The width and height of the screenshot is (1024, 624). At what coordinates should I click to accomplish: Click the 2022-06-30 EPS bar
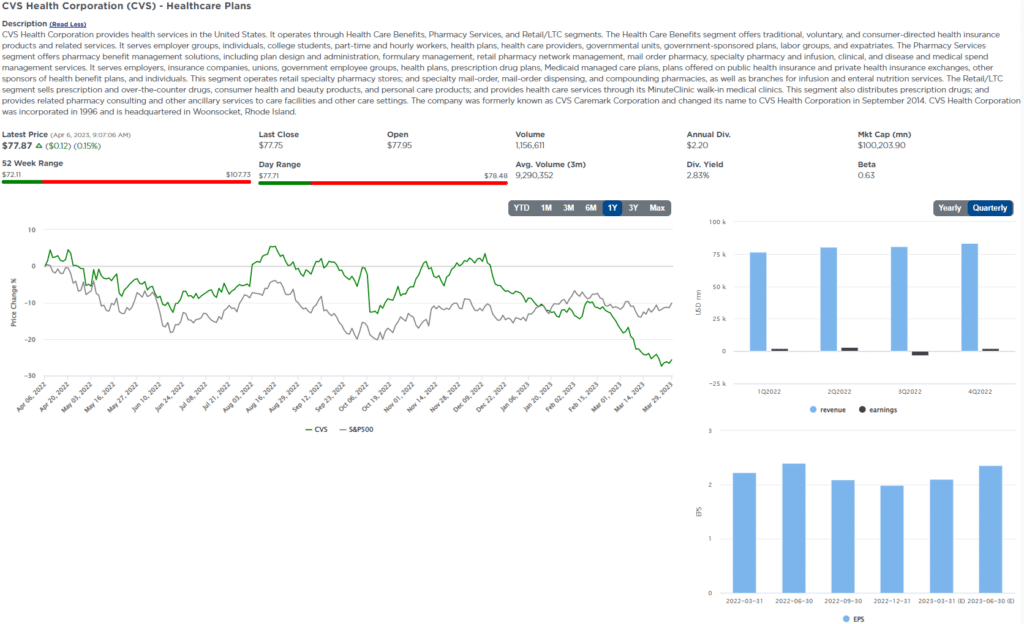click(793, 528)
